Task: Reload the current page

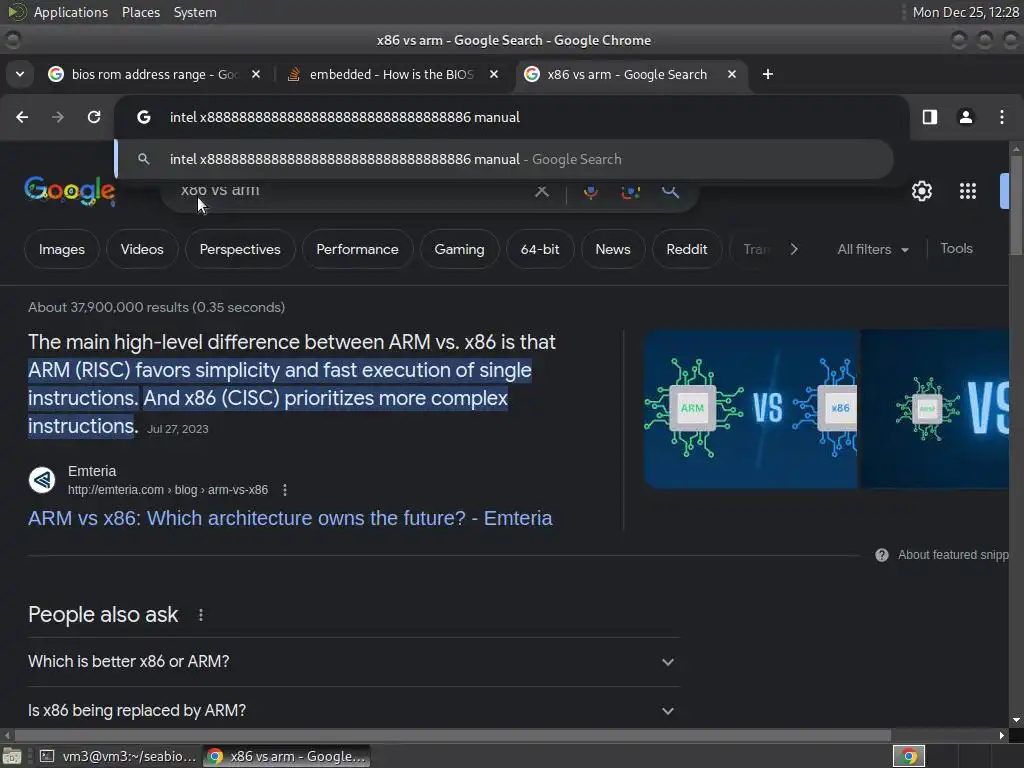Action: (94, 117)
